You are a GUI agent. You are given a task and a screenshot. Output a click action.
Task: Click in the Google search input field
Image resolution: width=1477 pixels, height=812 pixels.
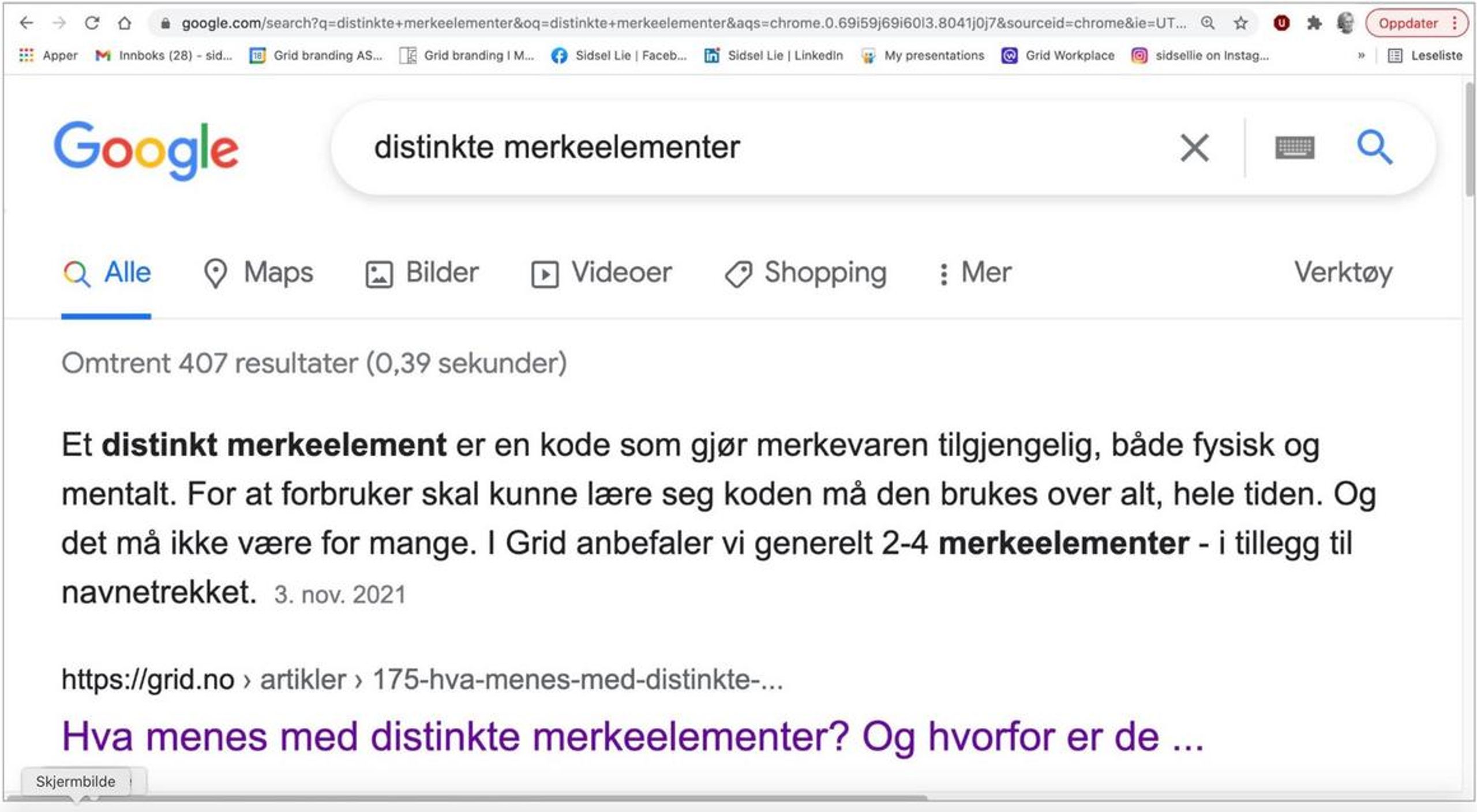[x=750, y=148]
